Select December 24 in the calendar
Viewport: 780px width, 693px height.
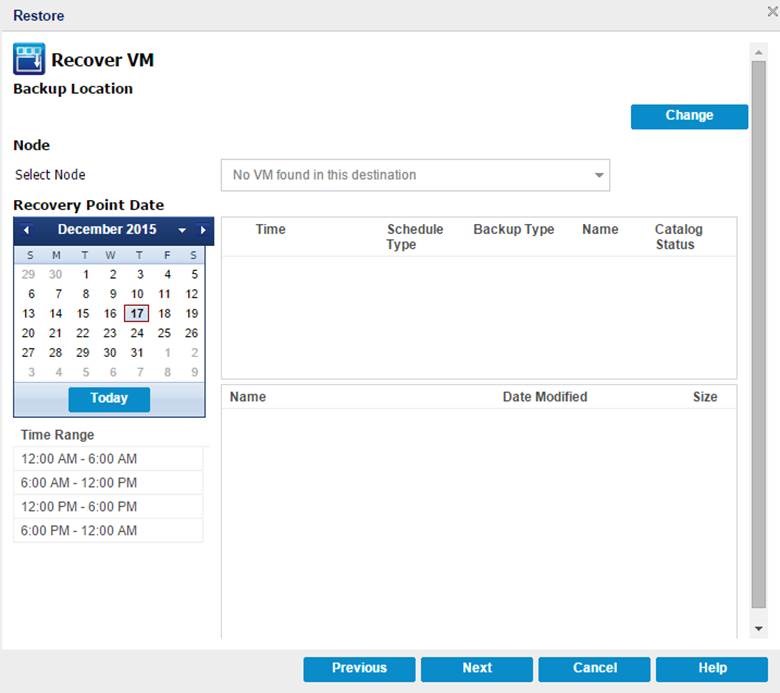(137, 333)
